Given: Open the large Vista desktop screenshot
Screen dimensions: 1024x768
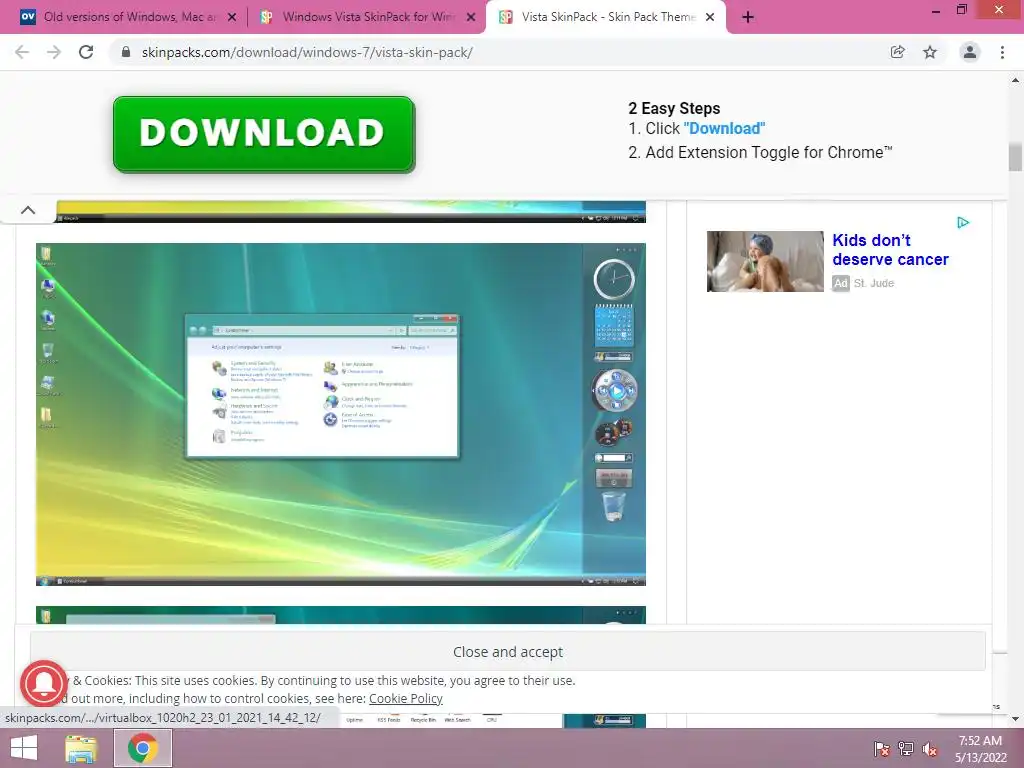Looking at the screenshot, I should click(341, 414).
